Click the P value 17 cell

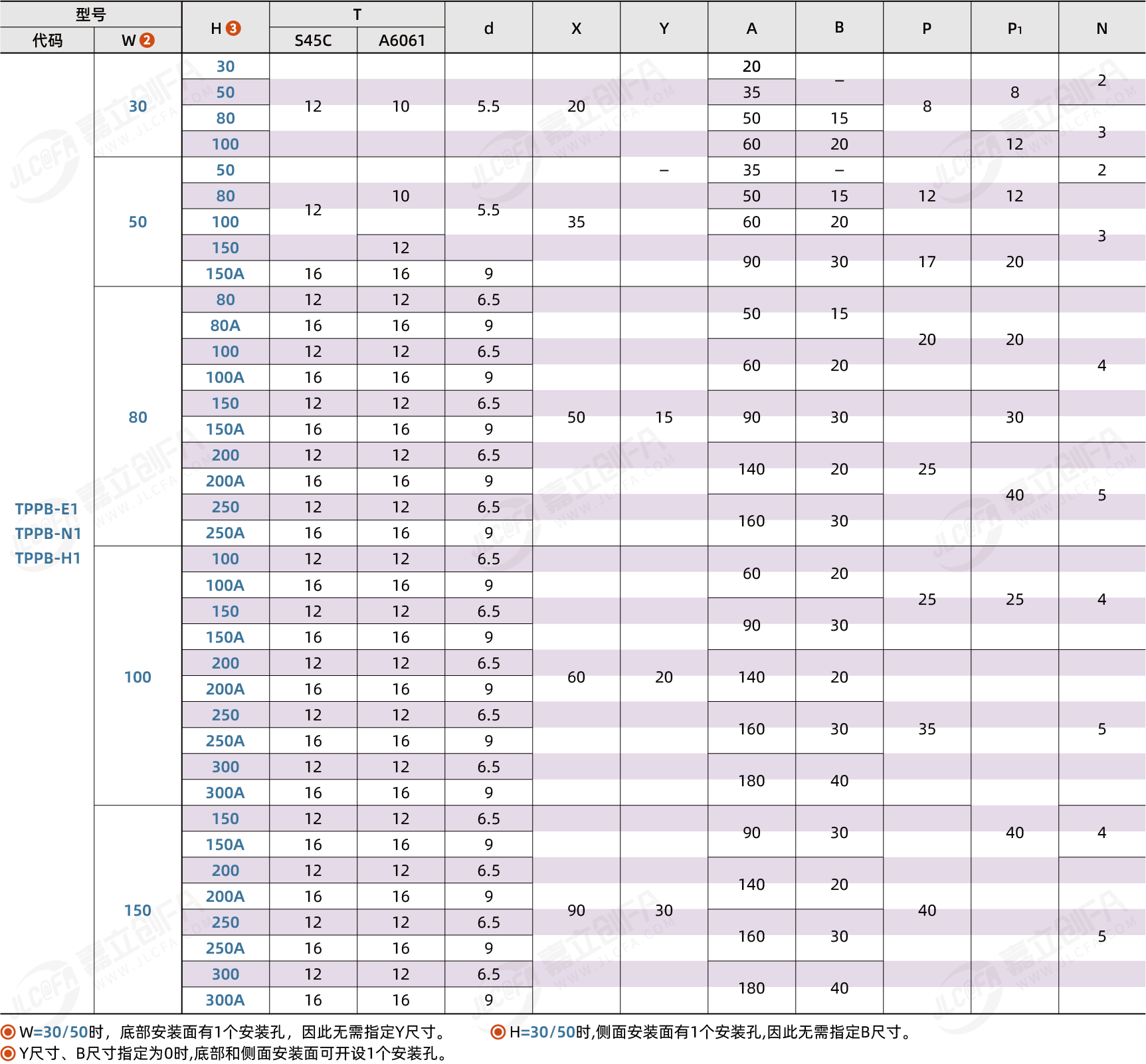(x=927, y=262)
